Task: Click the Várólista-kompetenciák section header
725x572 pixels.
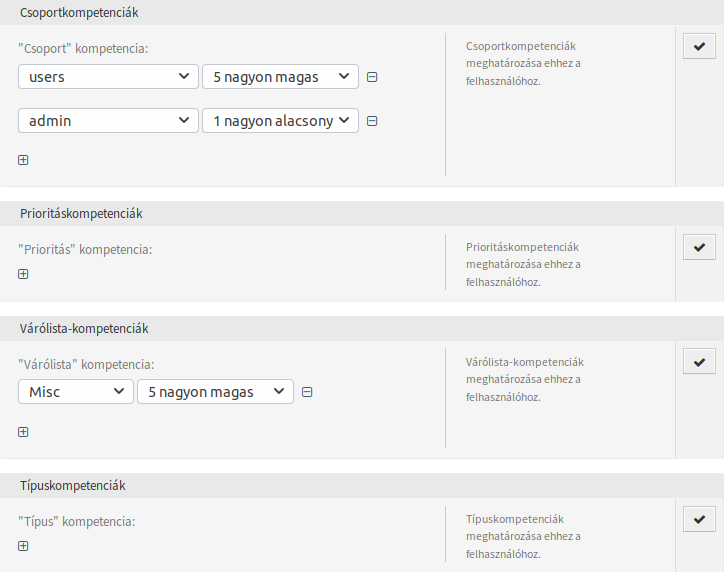Action: tap(362, 329)
